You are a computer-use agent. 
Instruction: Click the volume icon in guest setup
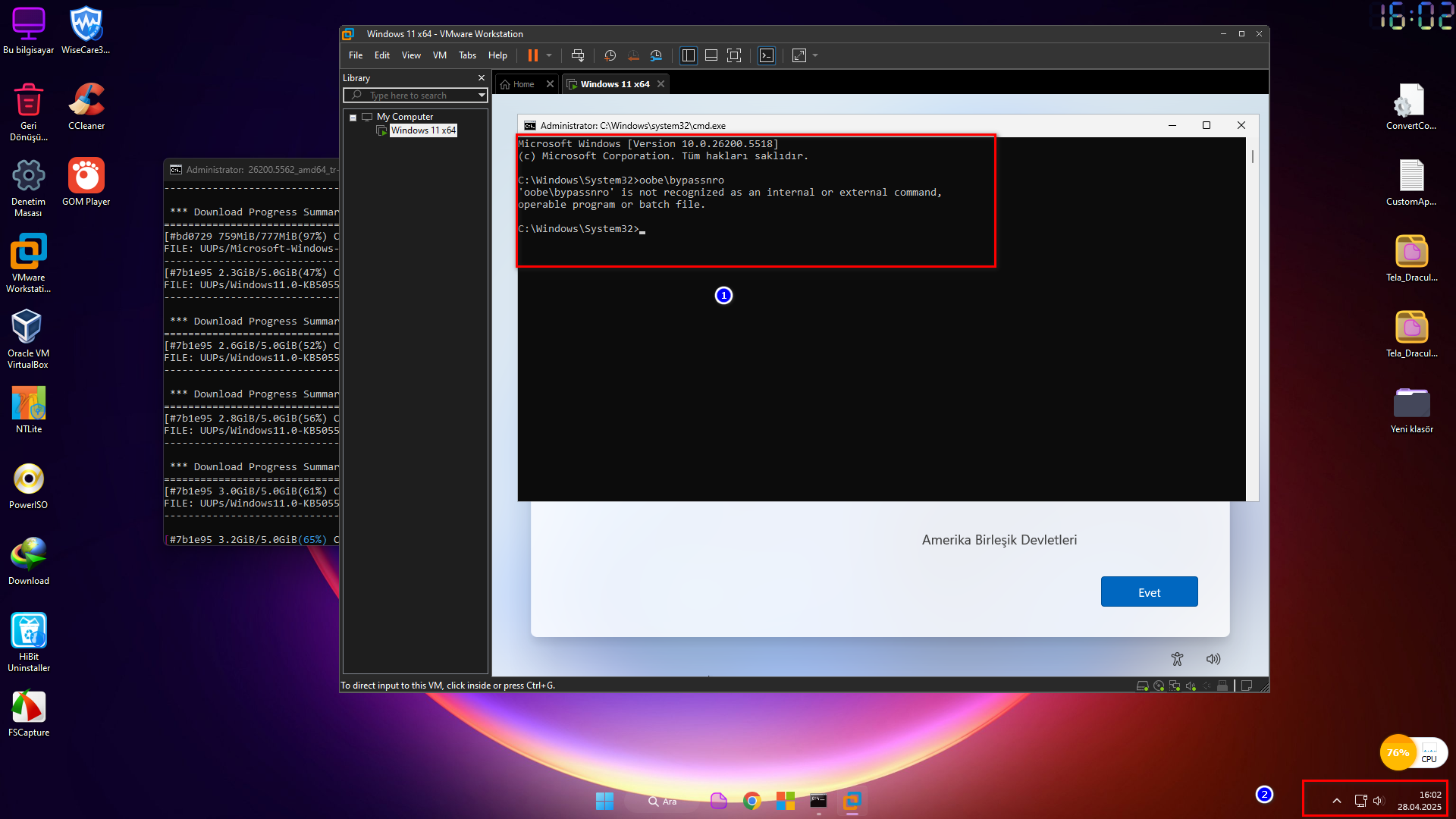1213,659
